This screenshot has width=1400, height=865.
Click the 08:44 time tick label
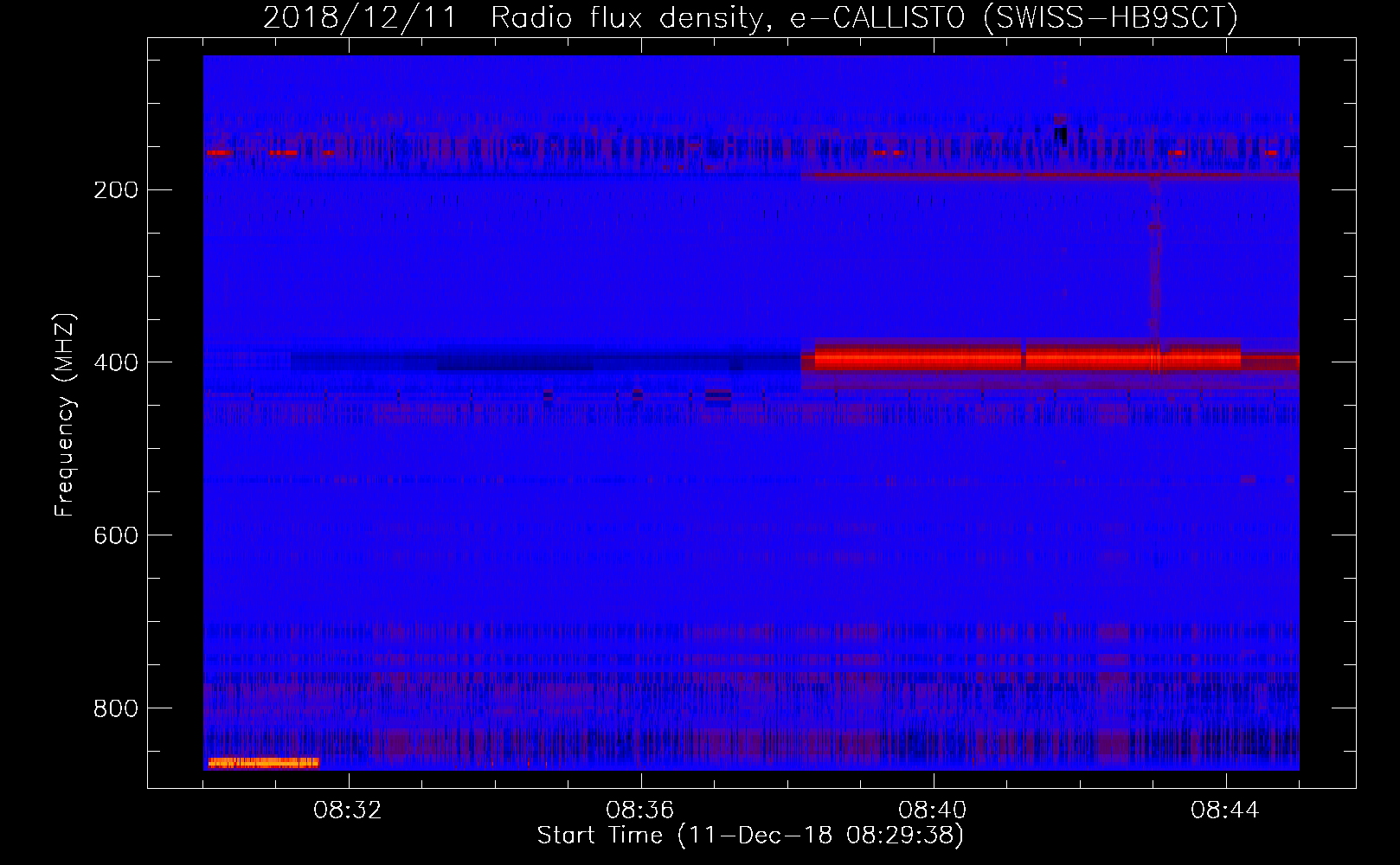1225,811
